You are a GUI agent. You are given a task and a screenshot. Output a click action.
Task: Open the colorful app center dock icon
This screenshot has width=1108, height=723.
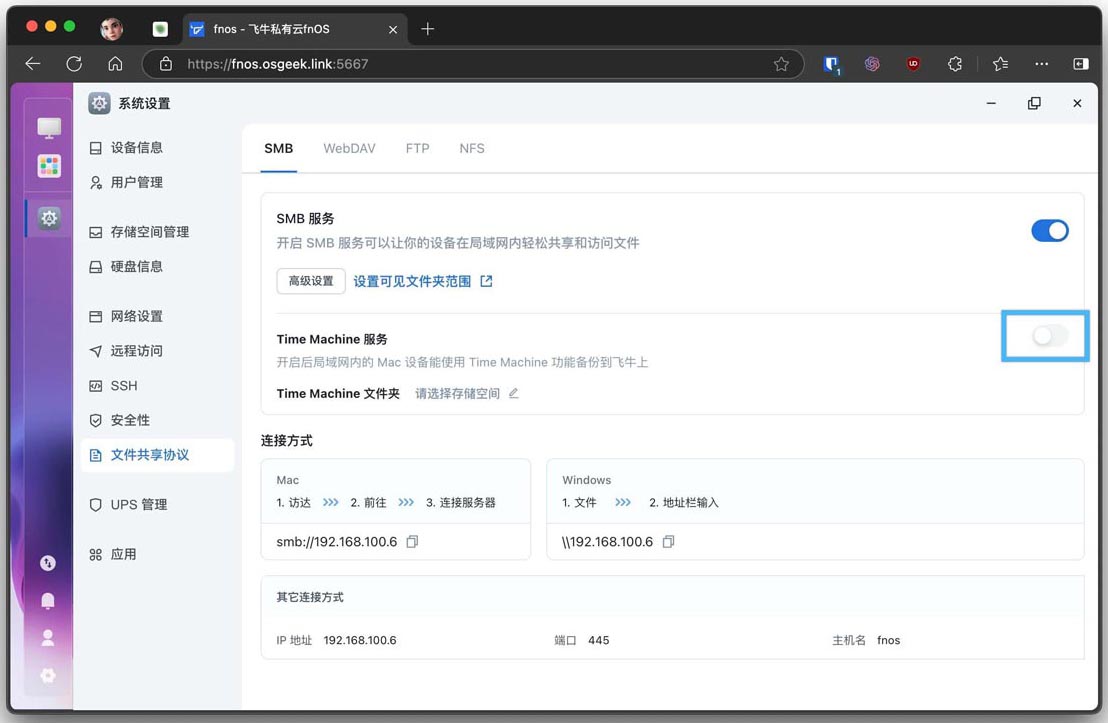[x=49, y=166]
